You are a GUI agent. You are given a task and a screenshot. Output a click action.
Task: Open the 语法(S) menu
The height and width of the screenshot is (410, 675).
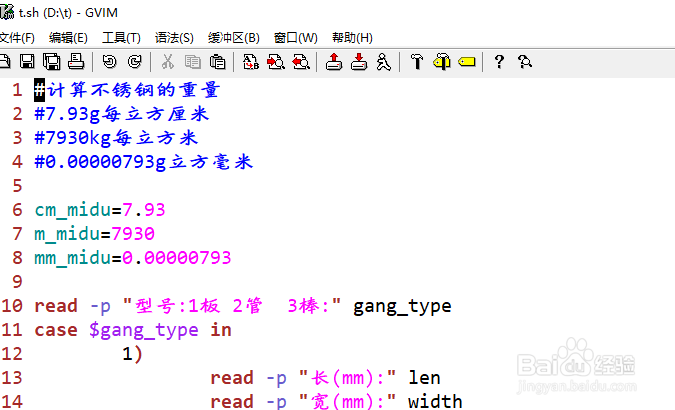click(174, 38)
